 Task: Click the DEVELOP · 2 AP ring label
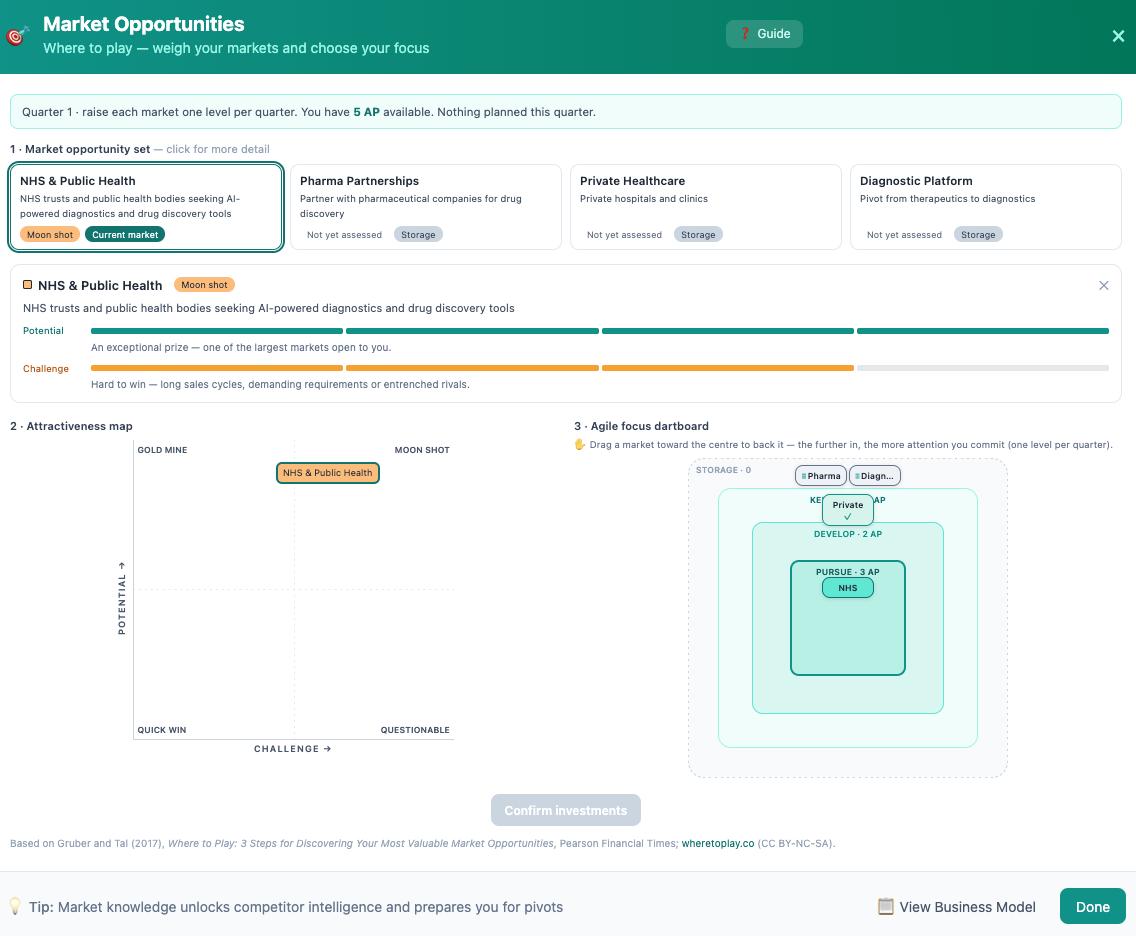coord(848,534)
